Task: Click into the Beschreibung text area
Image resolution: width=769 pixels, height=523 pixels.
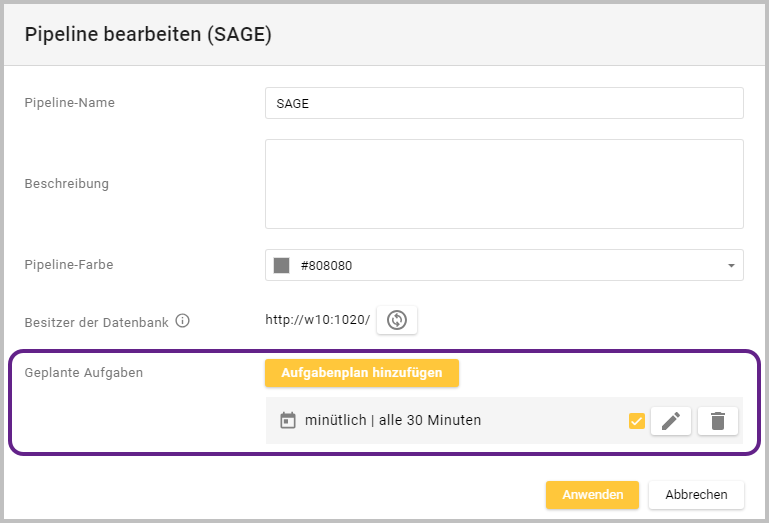Action: [504, 184]
